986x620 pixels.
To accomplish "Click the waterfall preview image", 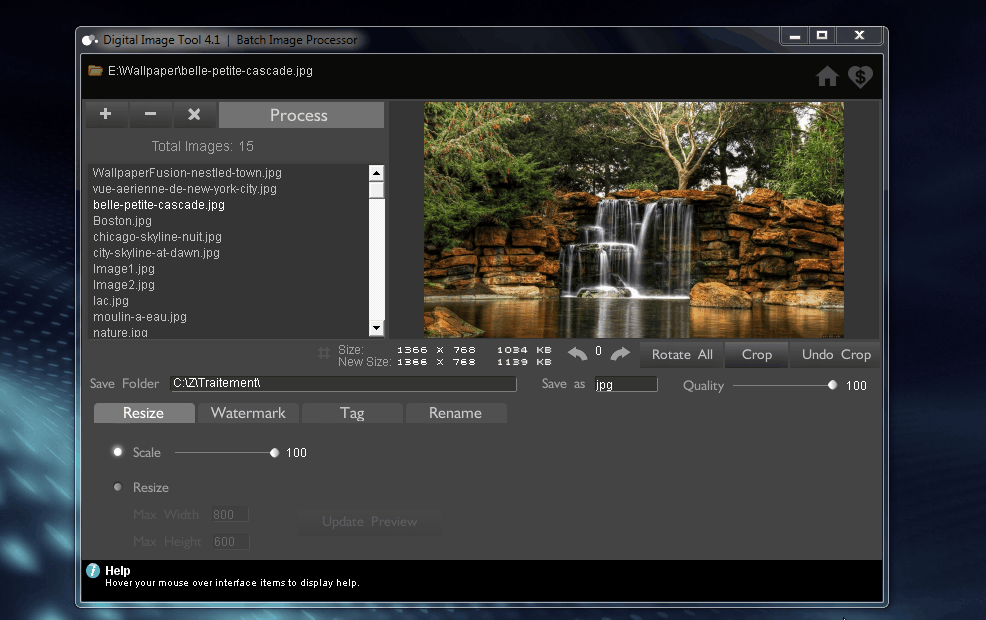I will point(634,219).
